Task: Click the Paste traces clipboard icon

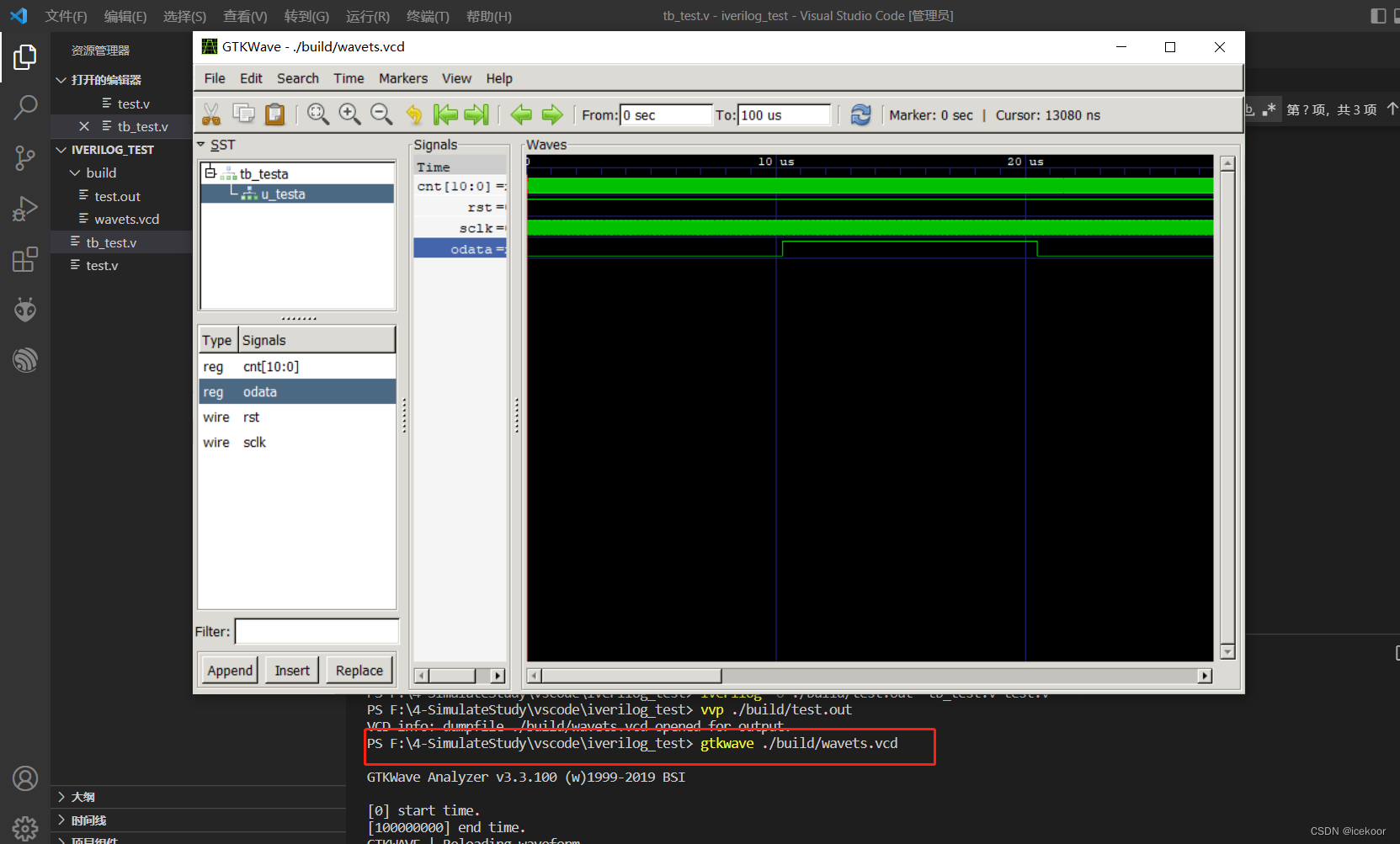Action: pyautogui.click(x=274, y=114)
